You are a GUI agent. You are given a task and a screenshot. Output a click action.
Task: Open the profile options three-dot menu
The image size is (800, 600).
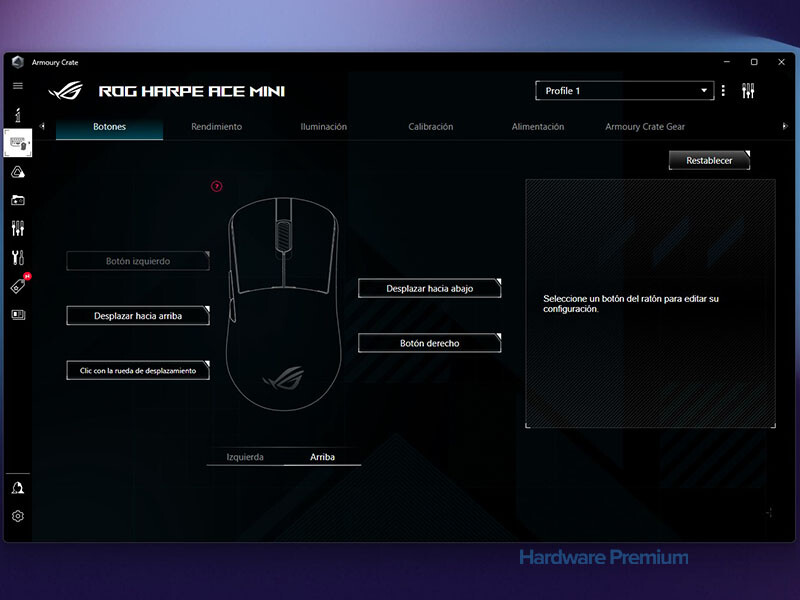[723, 91]
